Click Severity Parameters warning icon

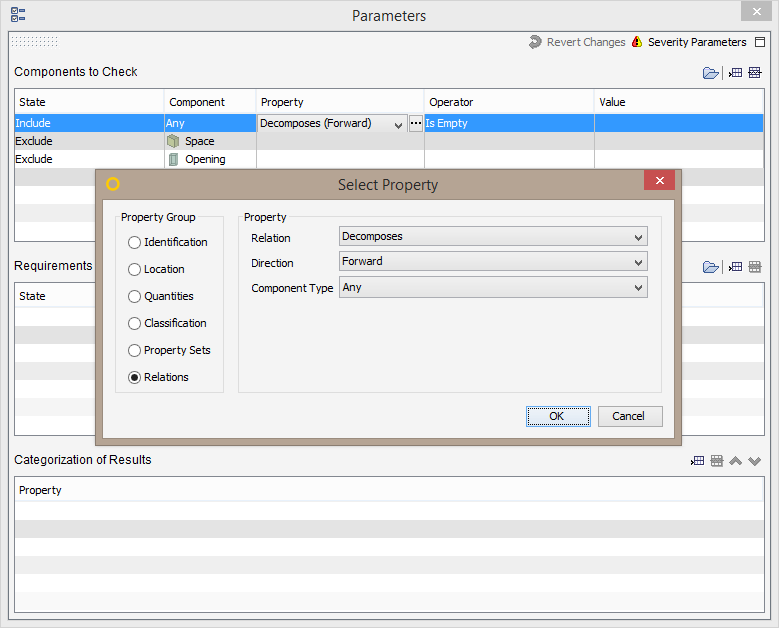coord(637,42)
